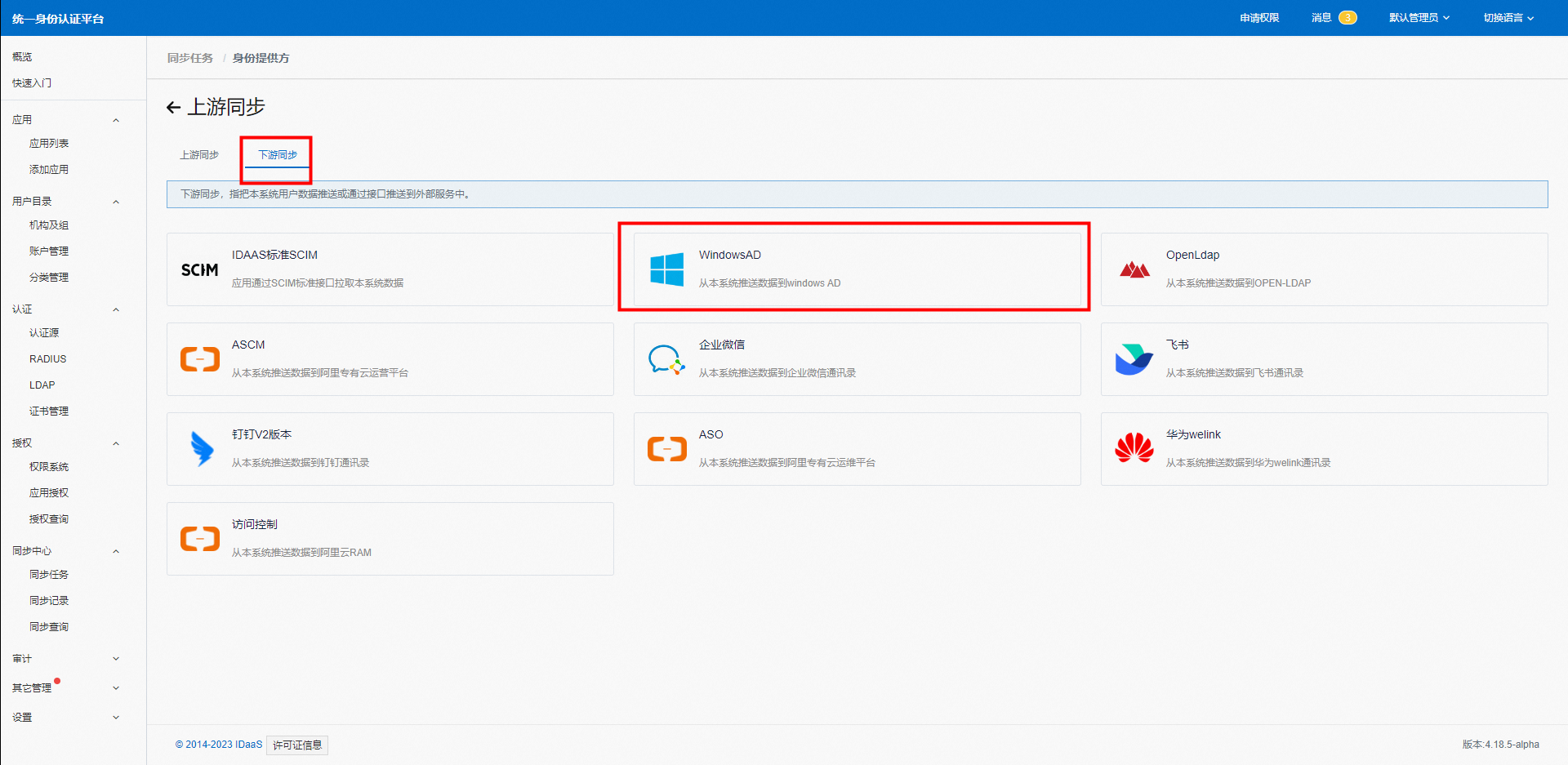Click the enterprise WeChat chat bubble icon
1568x765 pixels.
tap(666, 359)
